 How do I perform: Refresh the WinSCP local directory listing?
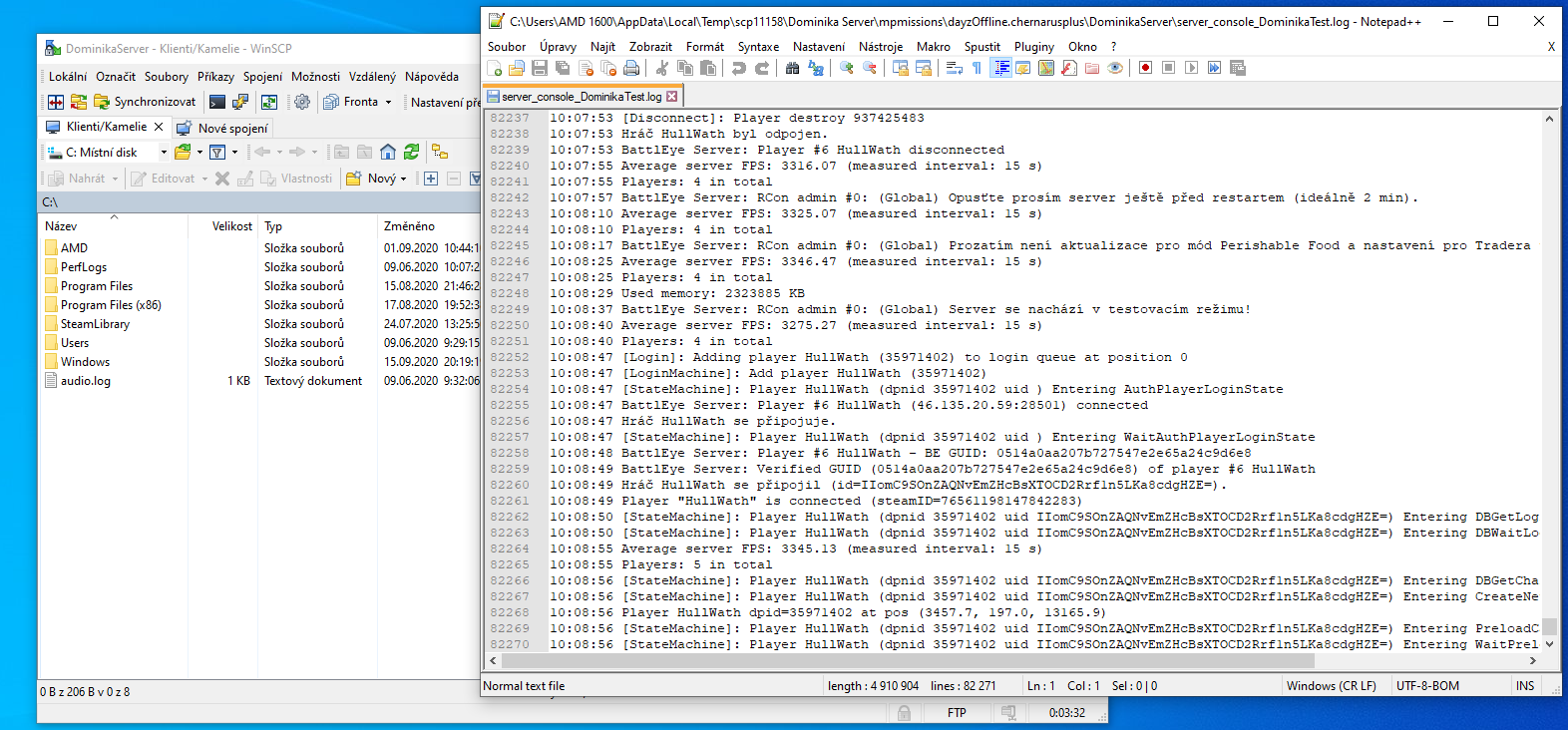(411, 152)
